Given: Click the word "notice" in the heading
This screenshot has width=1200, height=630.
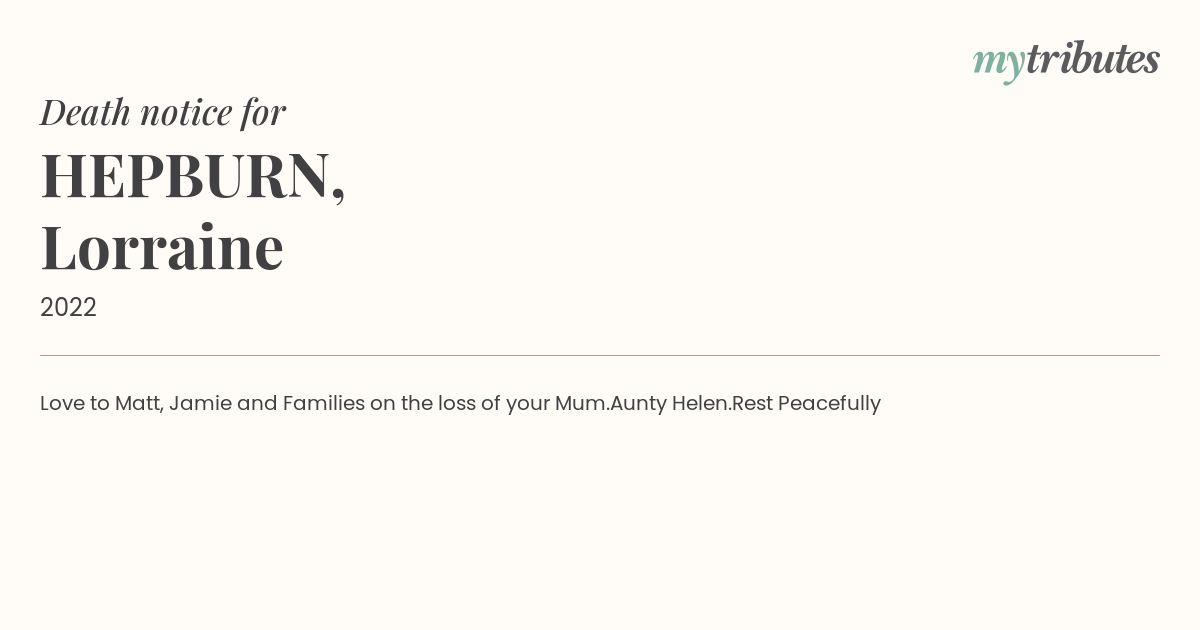Looking at the screenshot, I should (187, 114).
